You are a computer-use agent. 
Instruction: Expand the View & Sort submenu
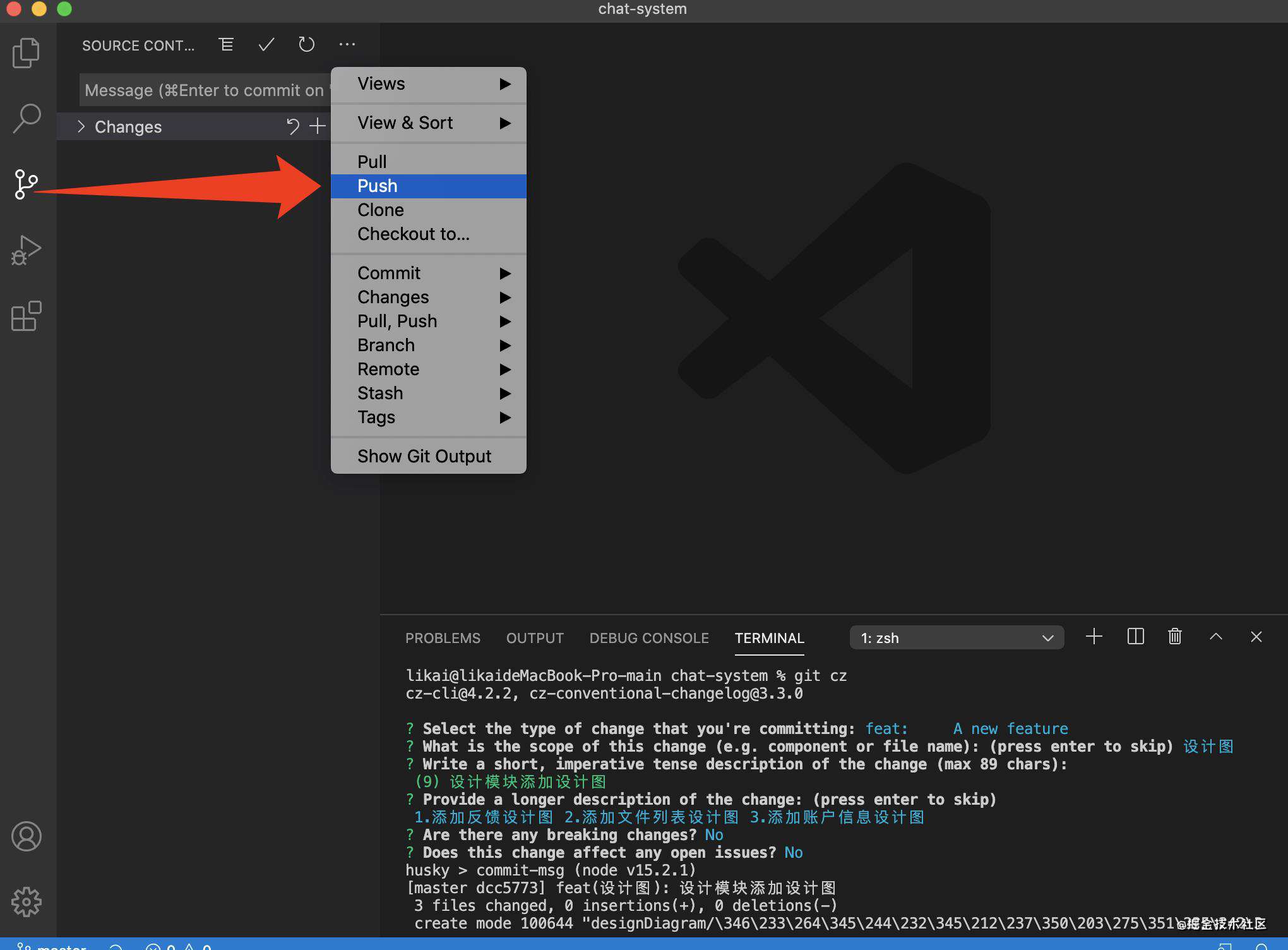click(x=428, y=123)
